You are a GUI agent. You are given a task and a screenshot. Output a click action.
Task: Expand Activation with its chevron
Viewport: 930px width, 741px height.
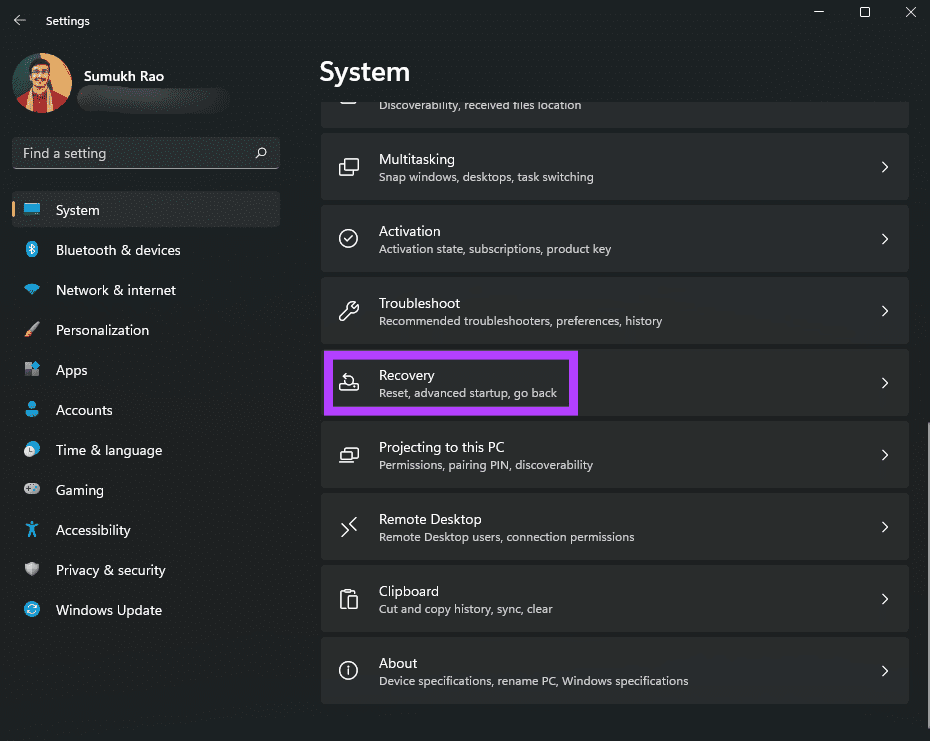pos(884,239)
